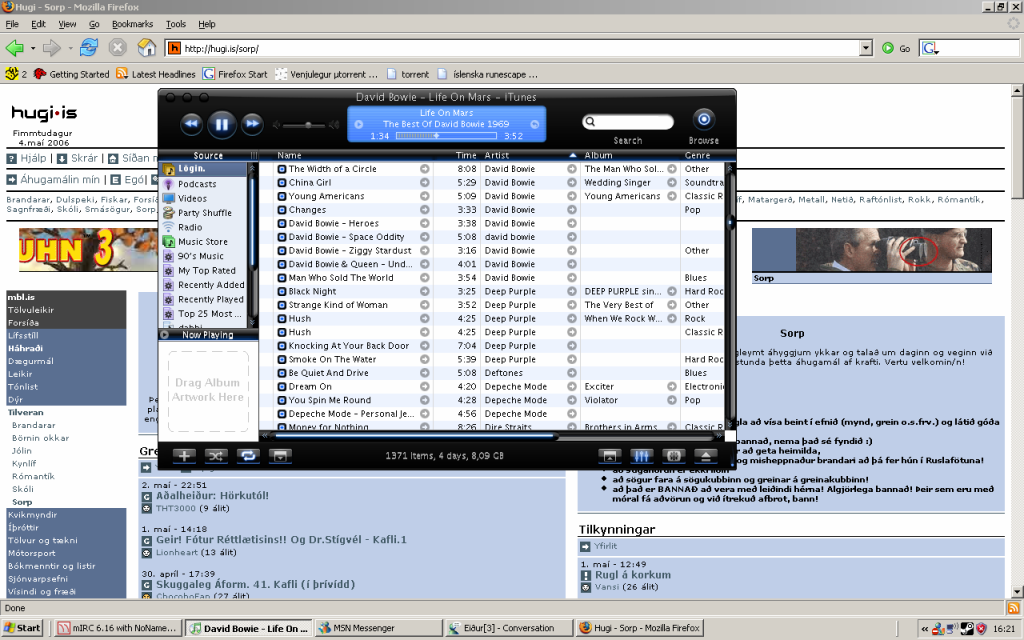Collapse the Now Playing artwork panel arrow
This screenshot has height=640, width=1024.
tap(165, 335)
